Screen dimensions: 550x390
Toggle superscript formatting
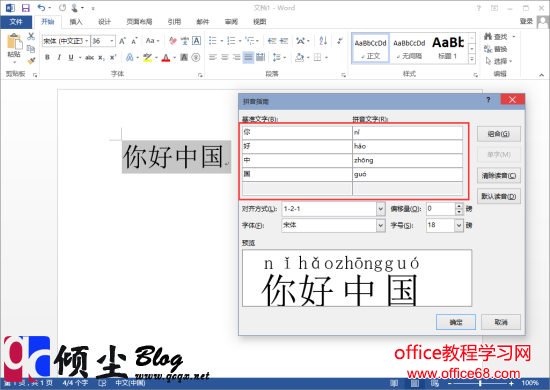coord(113,58)
